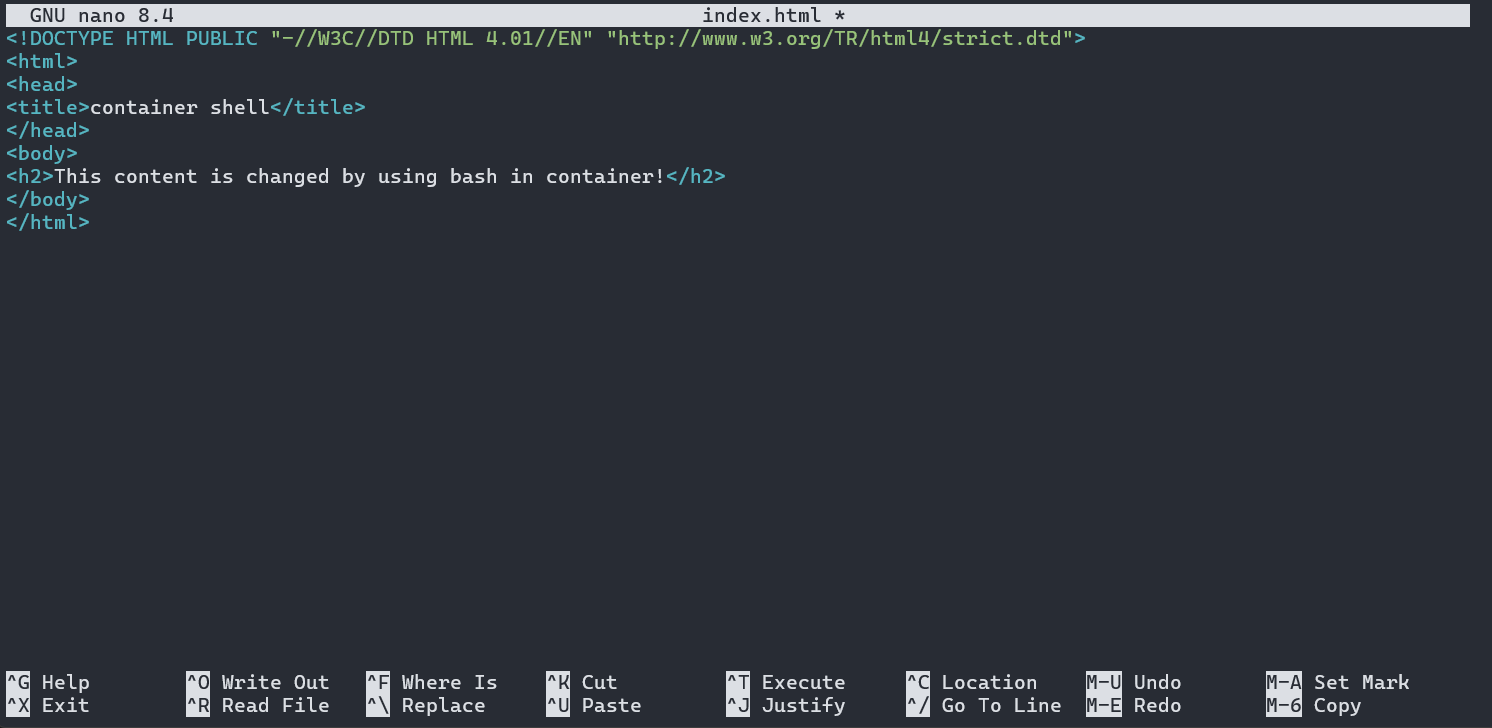Click the index.html filename in title bar
1492x728 pixels.
[x=762, y=15]
